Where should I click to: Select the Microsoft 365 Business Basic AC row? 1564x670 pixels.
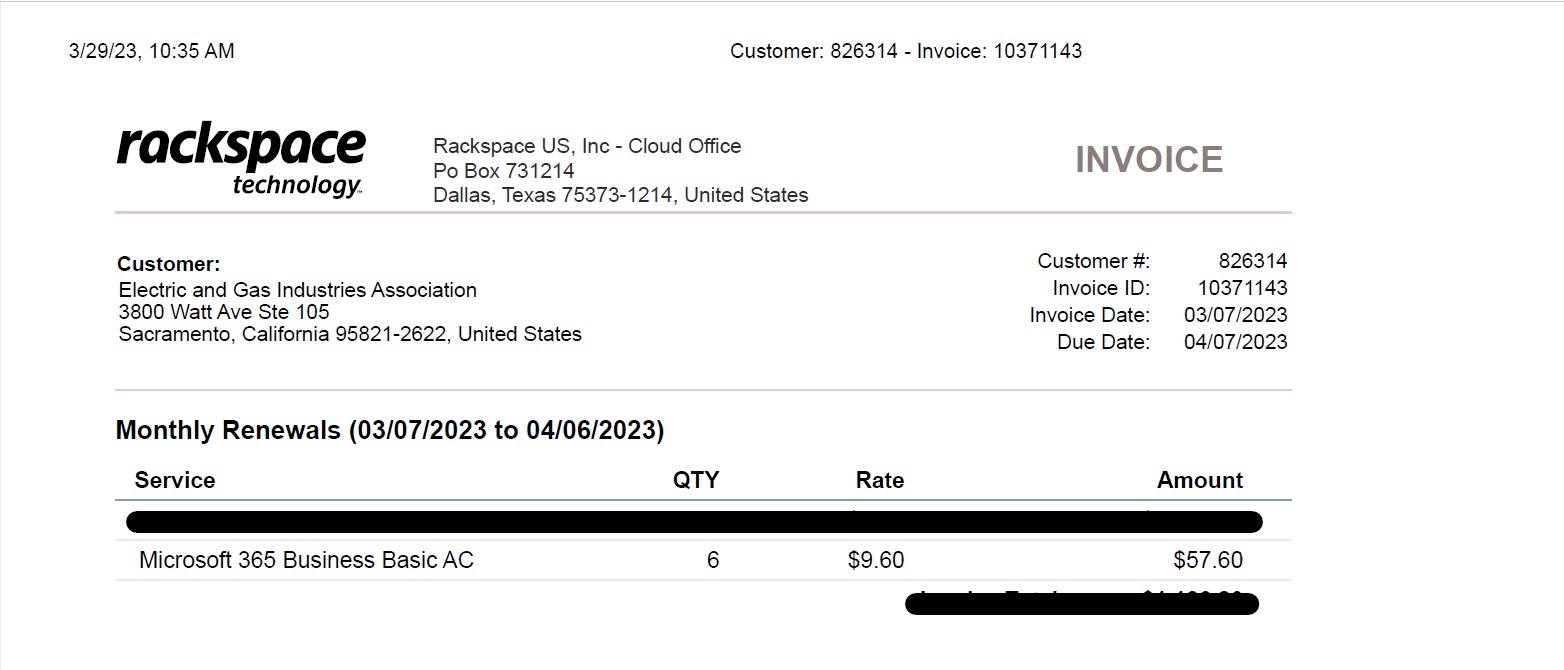click(x=306, y=560)
